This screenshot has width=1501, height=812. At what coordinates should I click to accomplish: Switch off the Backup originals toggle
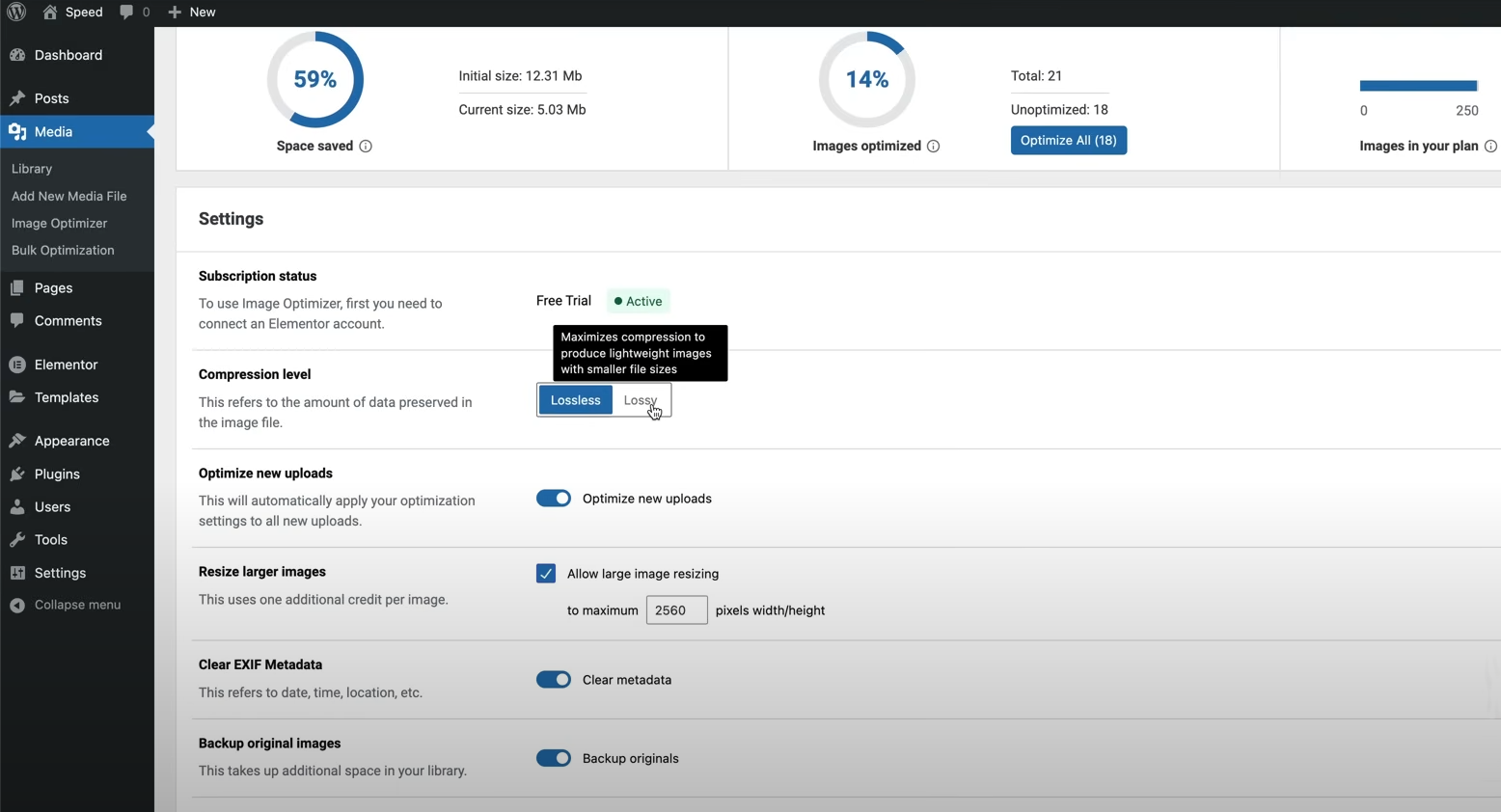point(554,759)
